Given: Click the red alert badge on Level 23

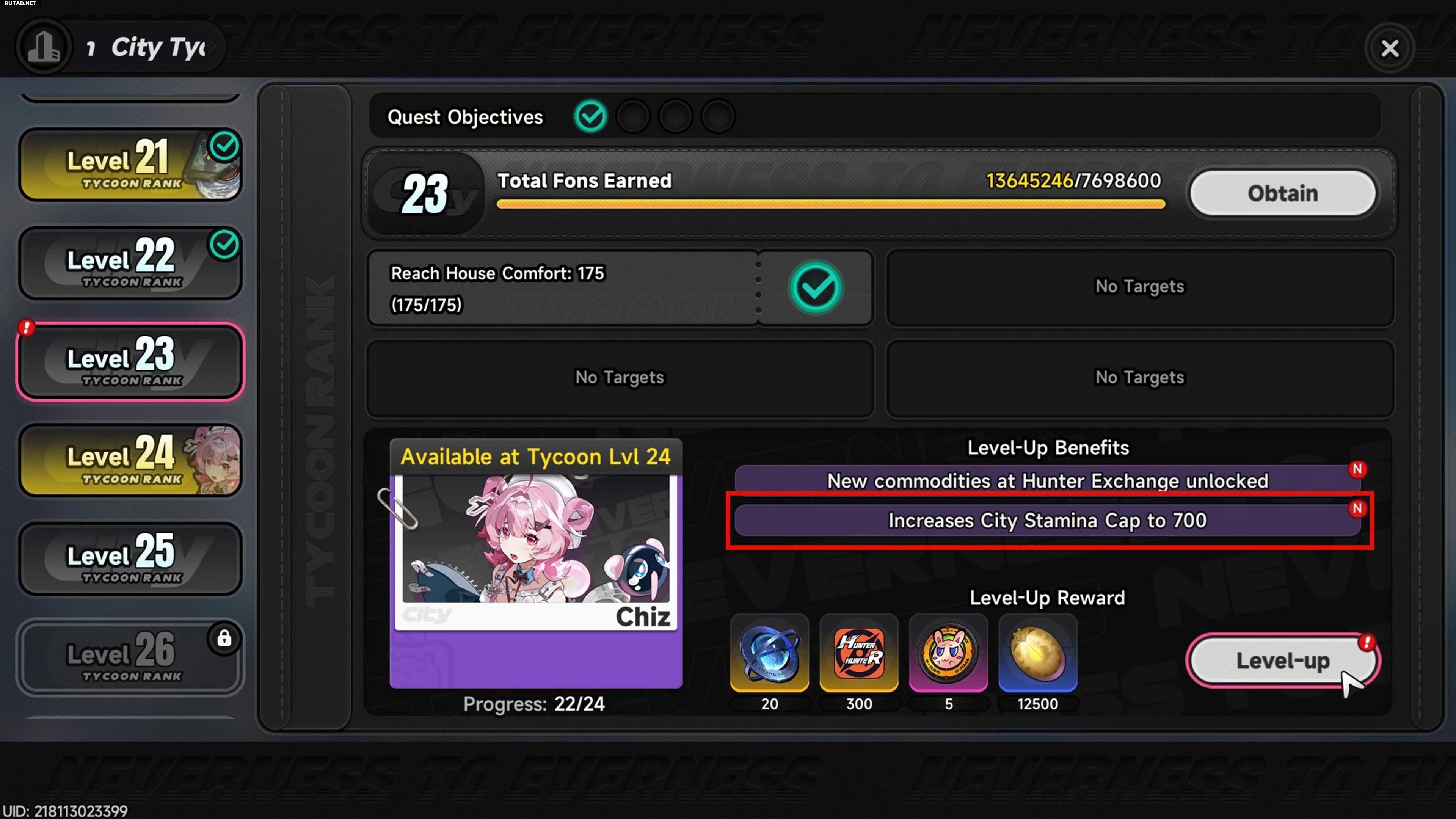Looking at the screenshot, I should 26,327.
